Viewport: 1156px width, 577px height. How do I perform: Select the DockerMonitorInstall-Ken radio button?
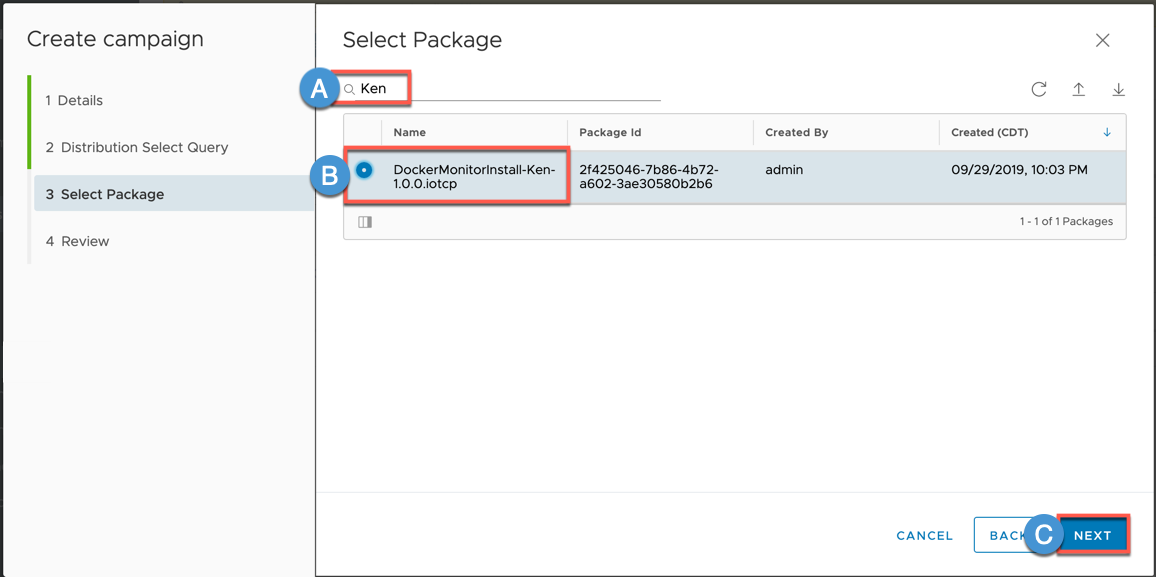pos(364,170)
